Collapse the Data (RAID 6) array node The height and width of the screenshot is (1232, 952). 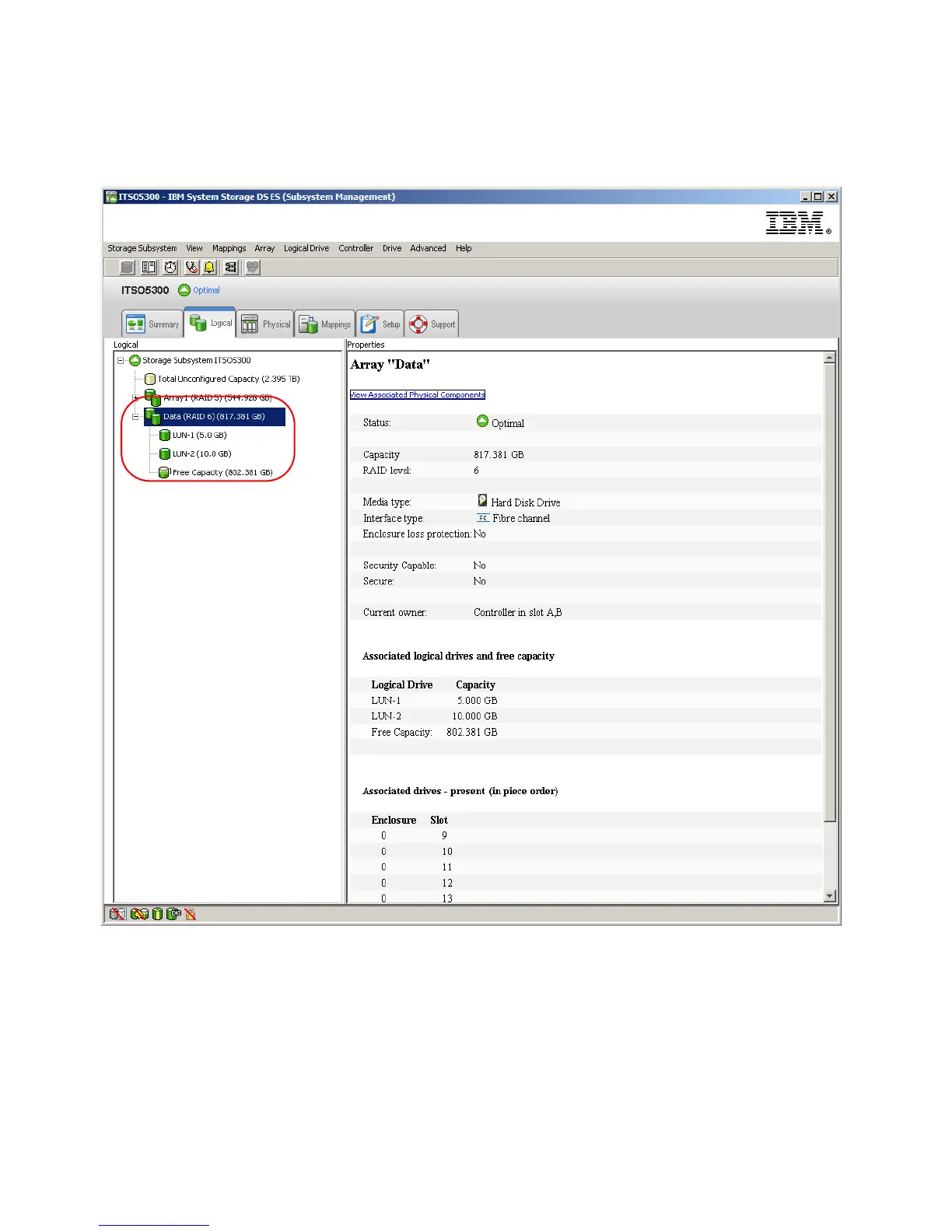pos(135,417)
